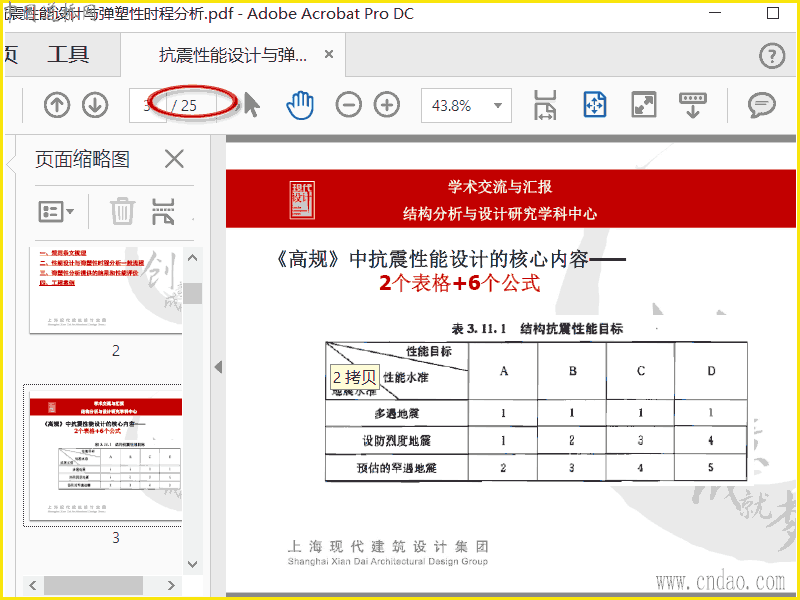Click the current page number field

click(x=147, y=106)
